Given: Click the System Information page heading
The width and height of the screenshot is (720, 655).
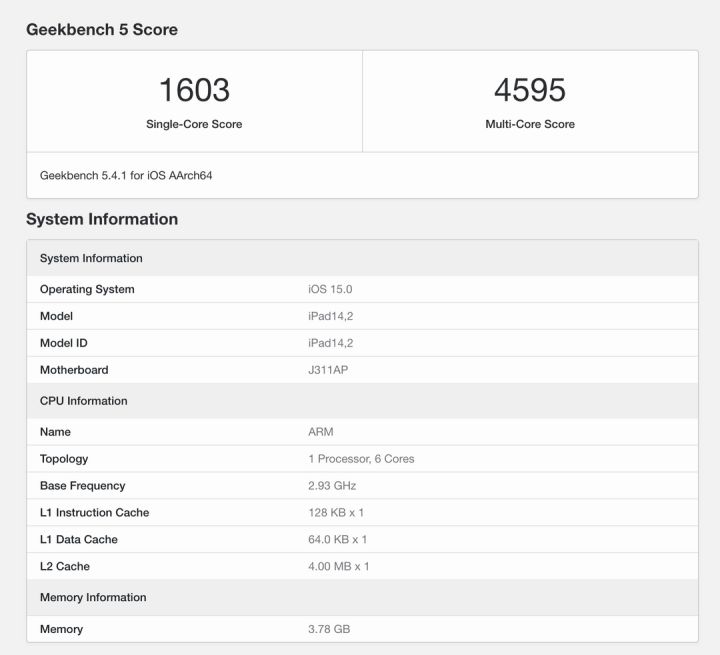Looking at the screenshot, I should click(x=102, y=219).
